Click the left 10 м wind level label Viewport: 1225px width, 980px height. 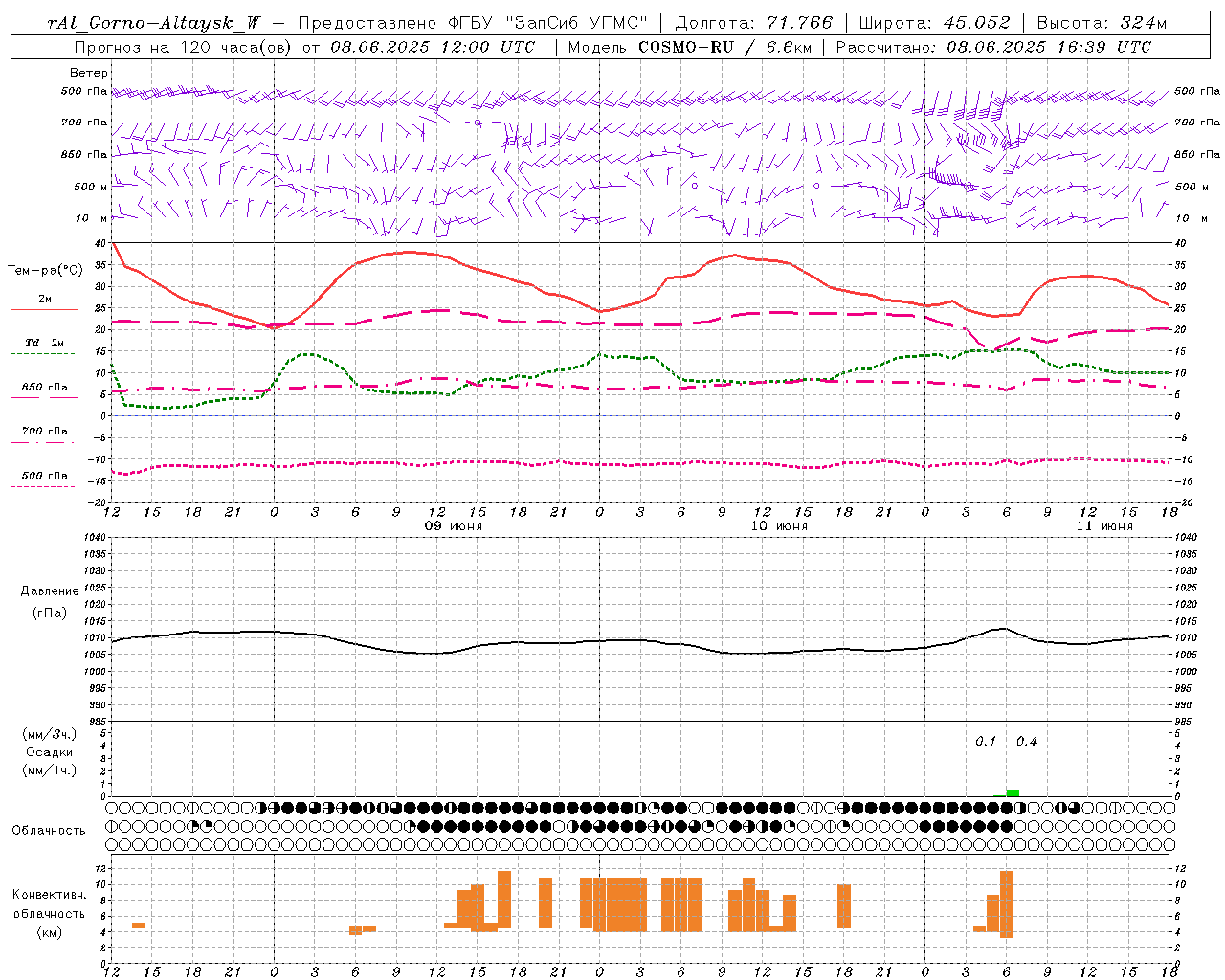click(x=92, y=218)
